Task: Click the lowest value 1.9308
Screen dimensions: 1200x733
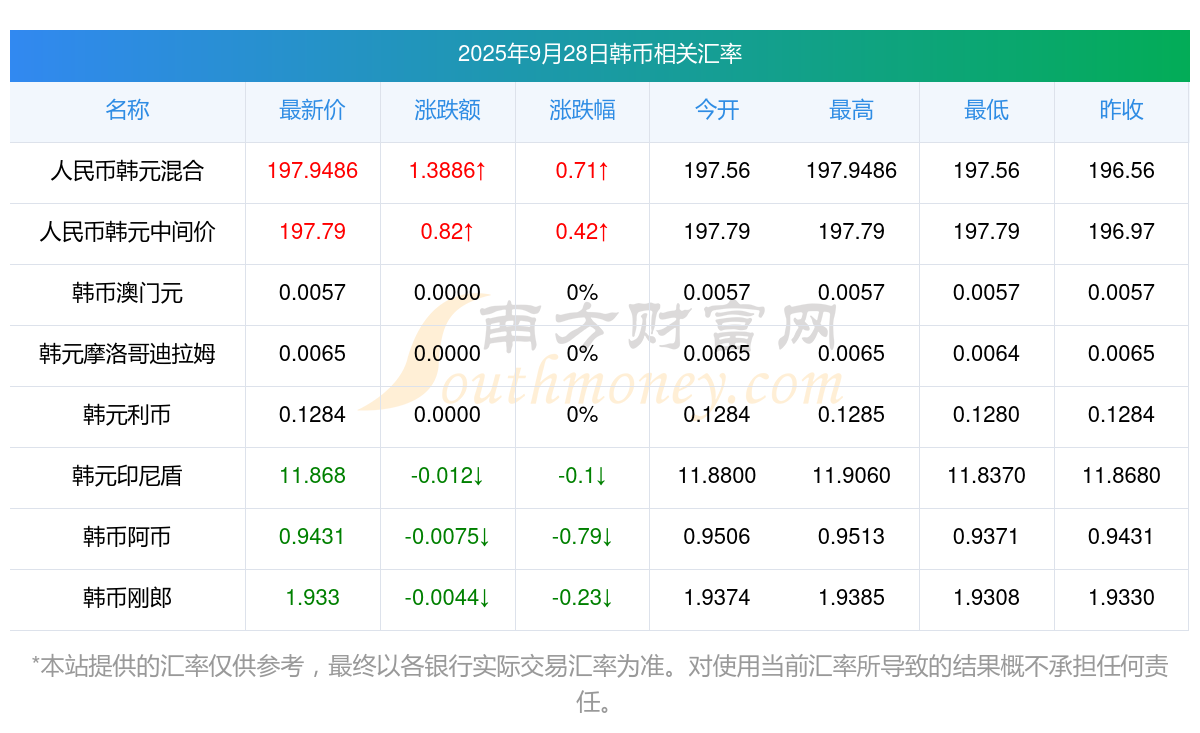Action: pos(986,598)
